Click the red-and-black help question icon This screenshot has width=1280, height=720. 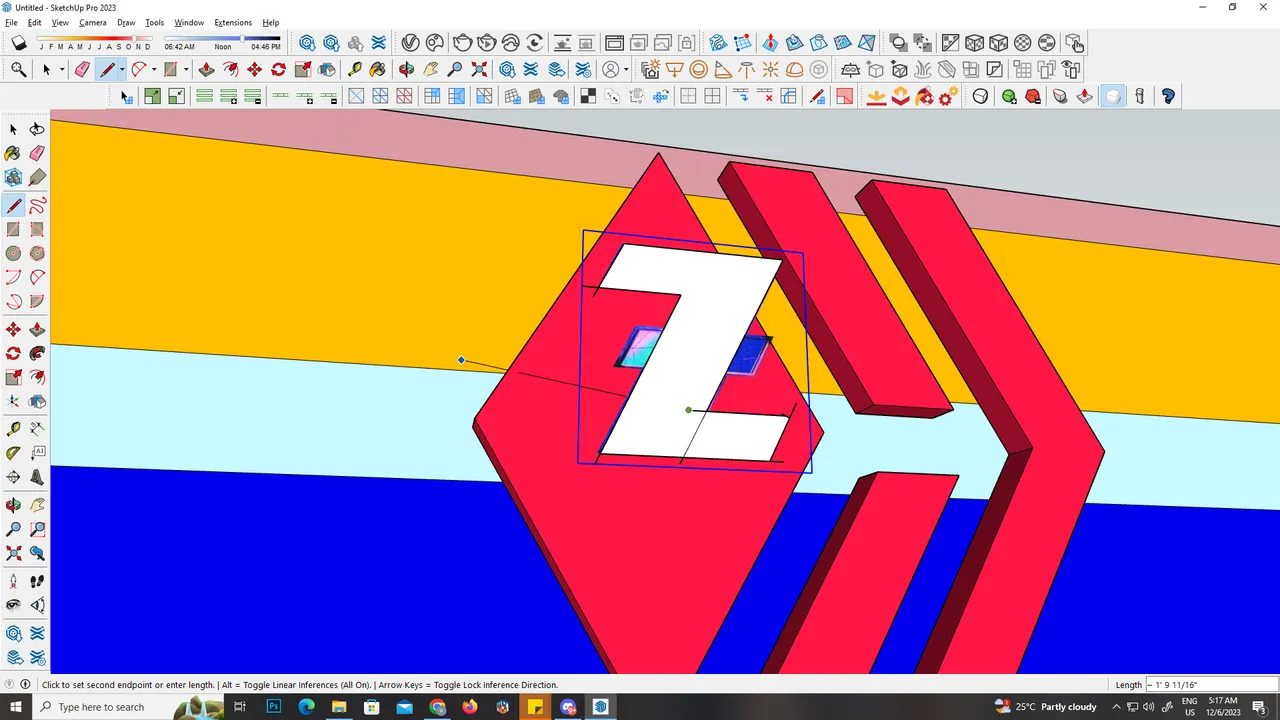[x=1168, y=96]
